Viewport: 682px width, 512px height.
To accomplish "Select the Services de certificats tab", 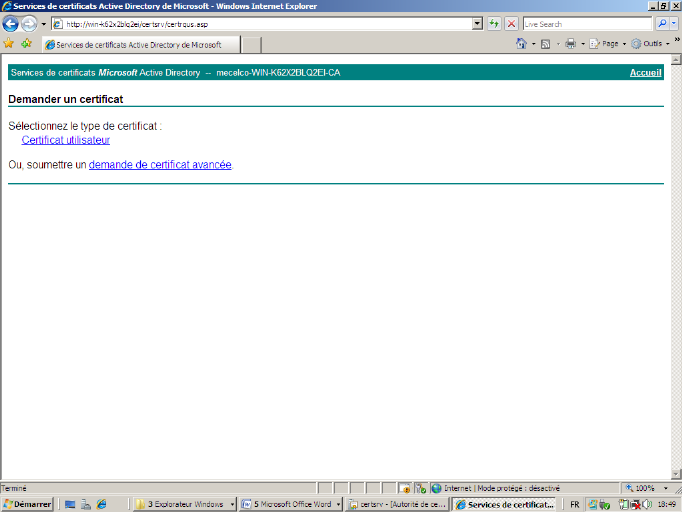I will pyautogui.click(x=141, y=45).
